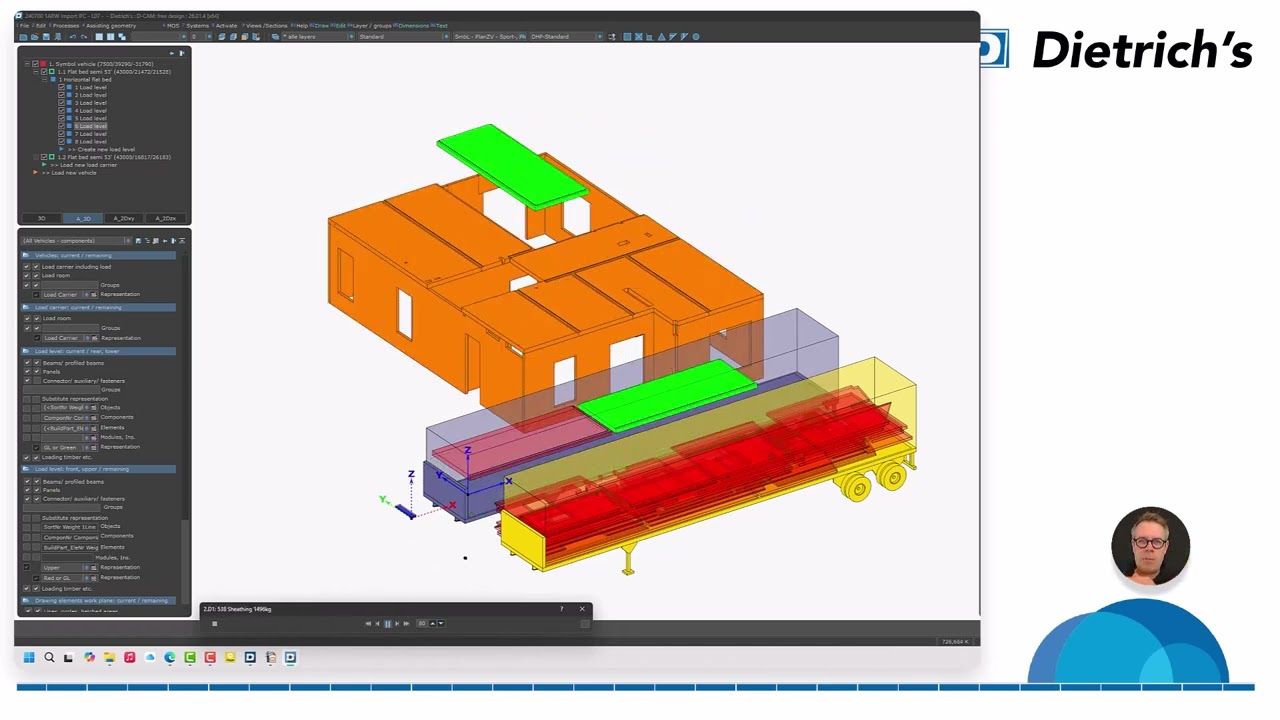
Task: Open the 'SmbL - PlanZV' dropdown
Action: 522,37
